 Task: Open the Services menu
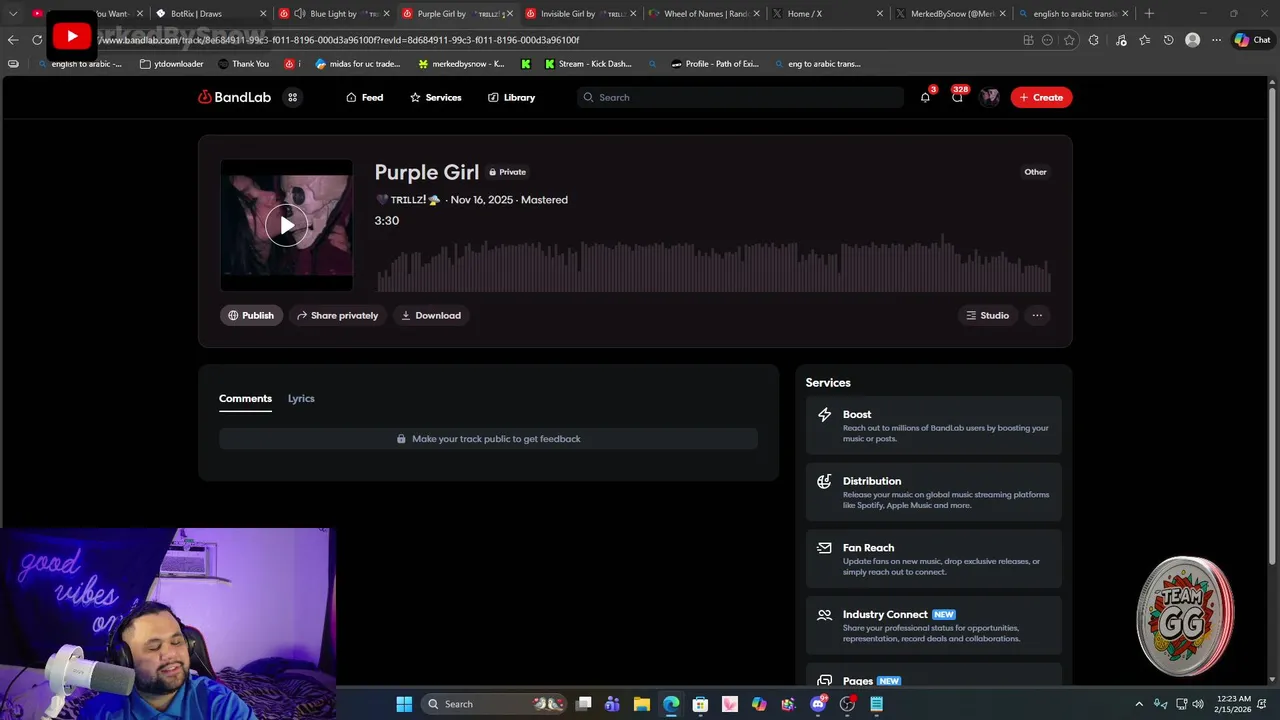click(x=435, y=97)
